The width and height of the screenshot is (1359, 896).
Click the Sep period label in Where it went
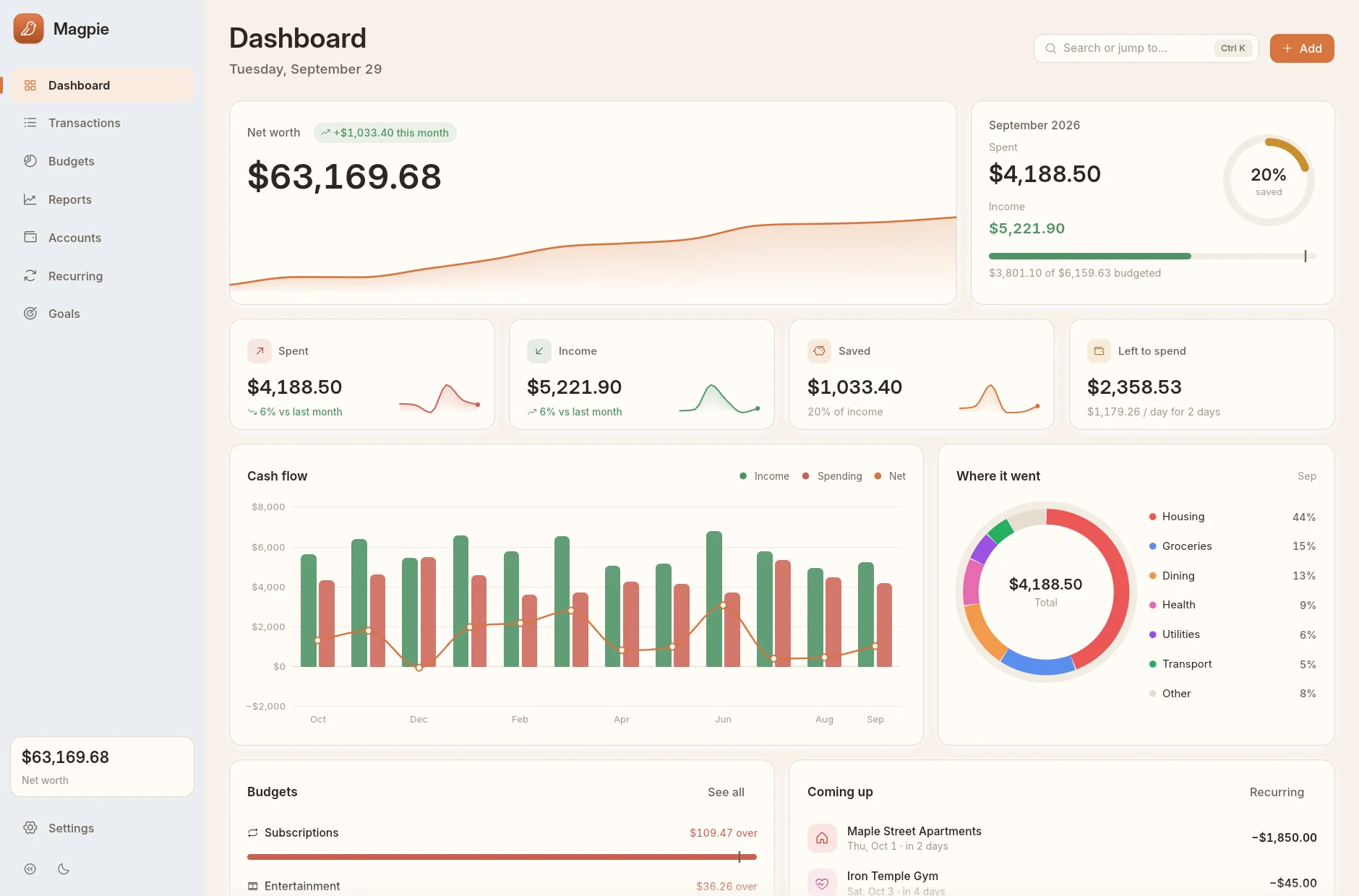click(1306, 476)
